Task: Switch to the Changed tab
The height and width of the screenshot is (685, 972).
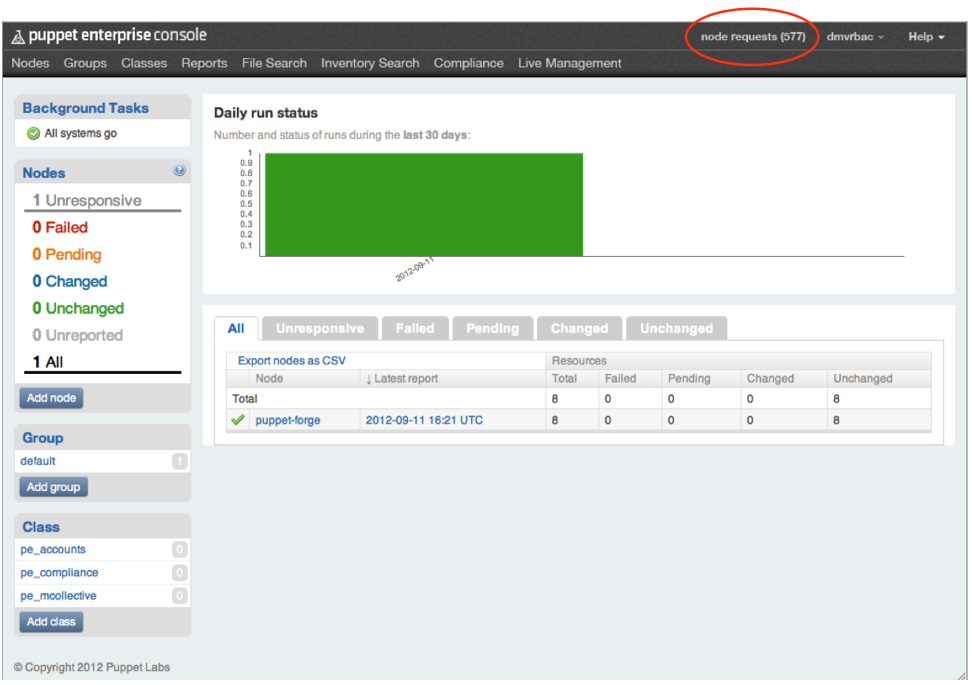Action: [x=579, y=329]
